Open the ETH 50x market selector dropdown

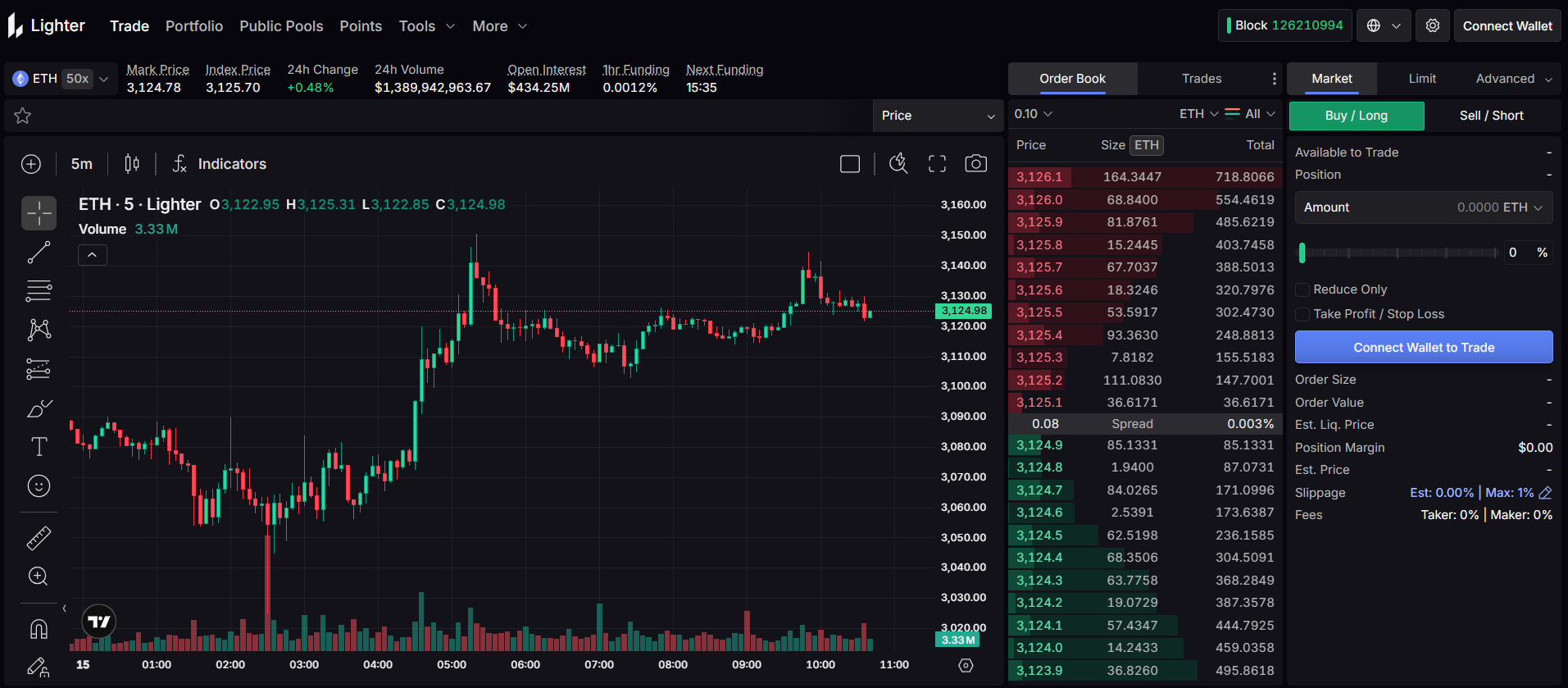pyautogui.click(x=61, y=79)
